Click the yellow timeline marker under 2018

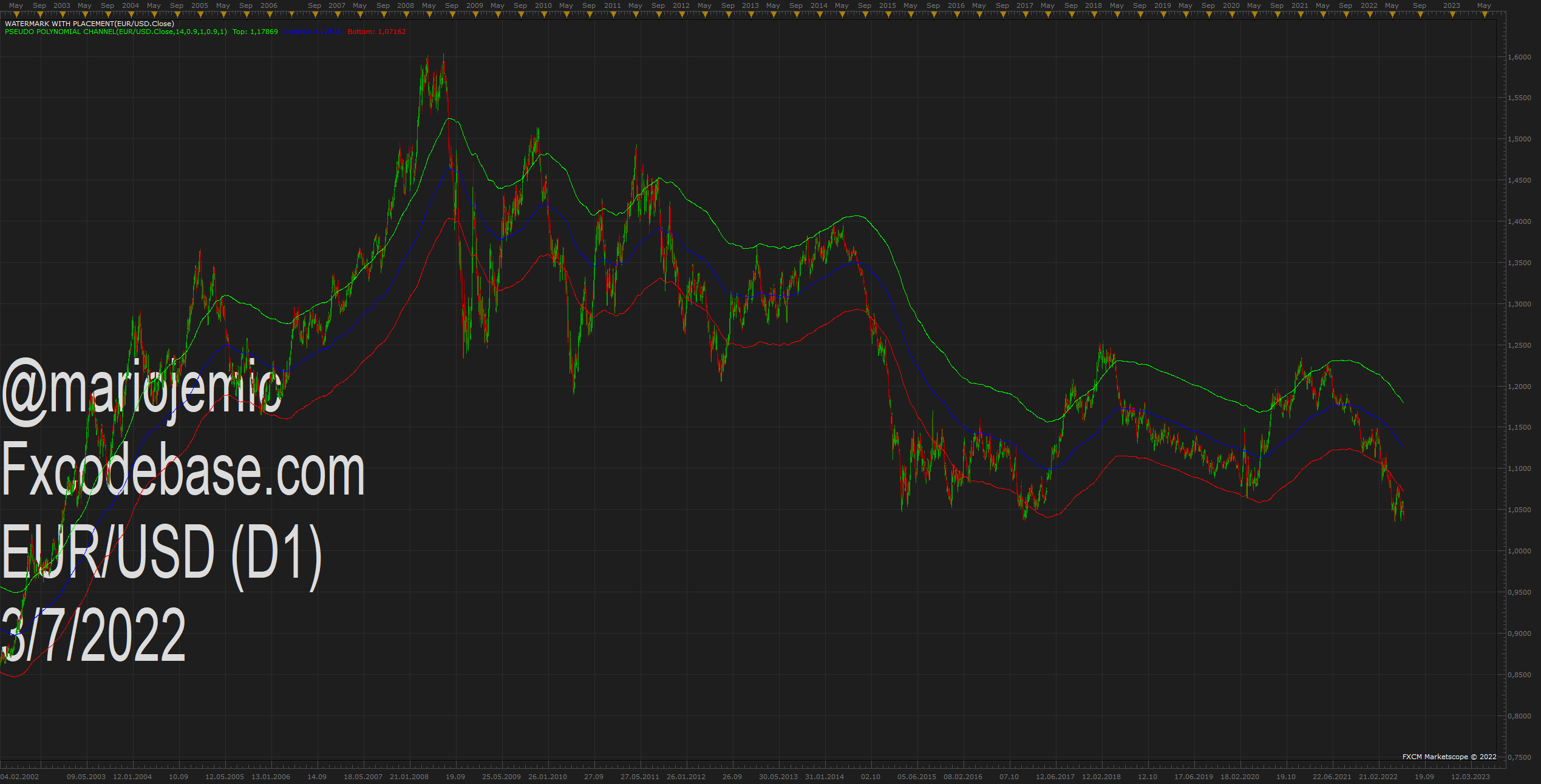click(x=1094, y=14)
